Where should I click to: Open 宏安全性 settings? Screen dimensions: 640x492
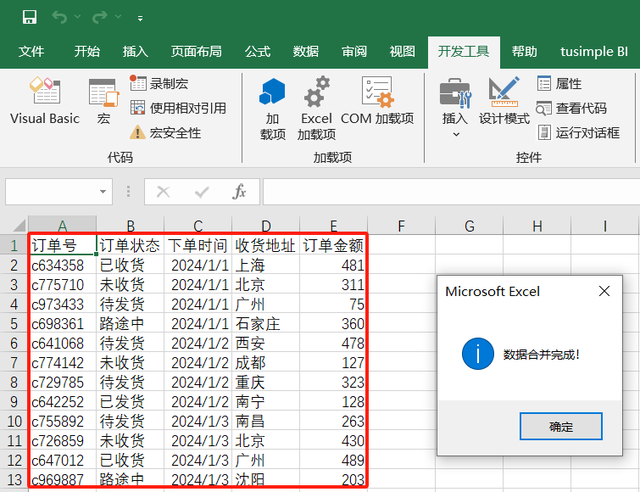pos(165,132)
